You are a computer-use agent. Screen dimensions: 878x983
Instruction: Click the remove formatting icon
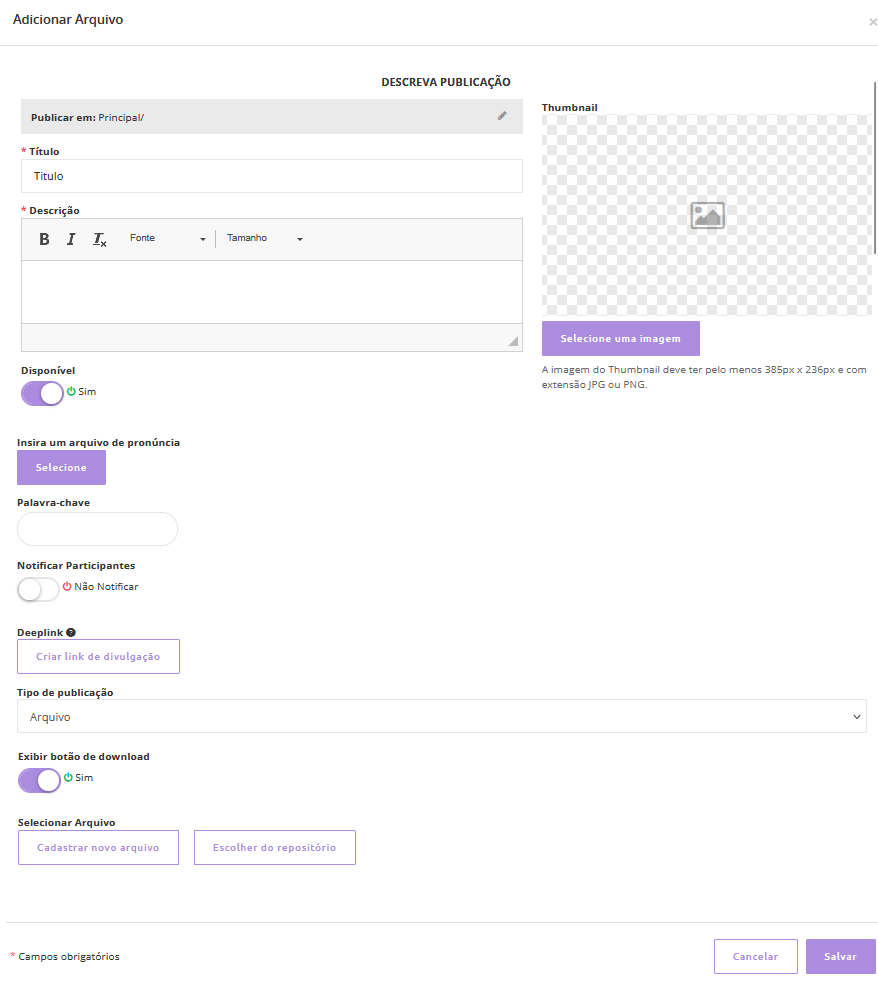tap(99, 239)
